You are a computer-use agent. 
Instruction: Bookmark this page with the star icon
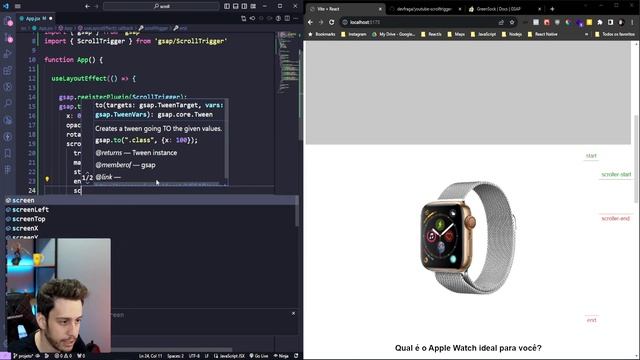[x=512, y=22]
